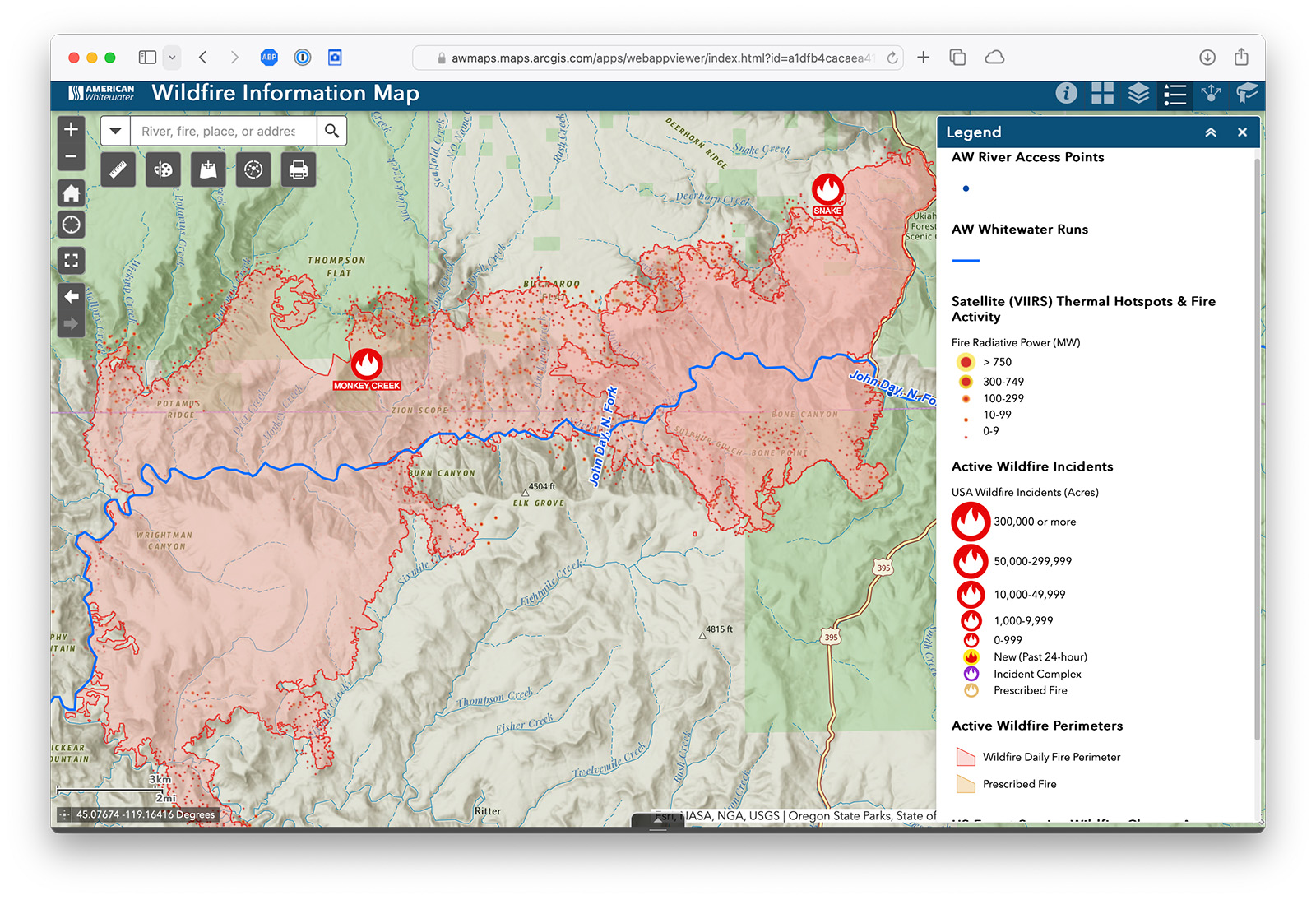This screenshot has height=900, width=1316.
Task: Toggle full extent view
Action: [x=71, y=260]
